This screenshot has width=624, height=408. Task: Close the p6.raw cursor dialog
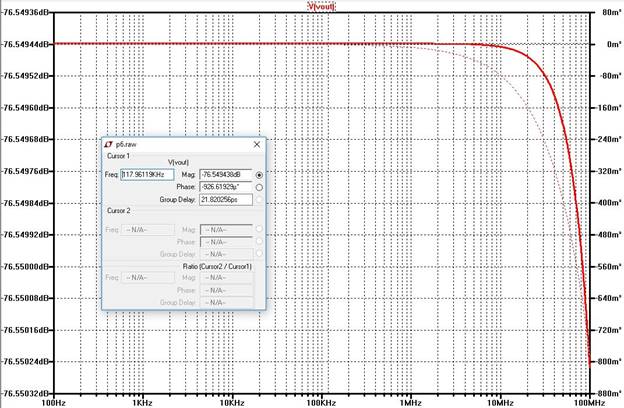pyautogui.click(x=256, y=144)
